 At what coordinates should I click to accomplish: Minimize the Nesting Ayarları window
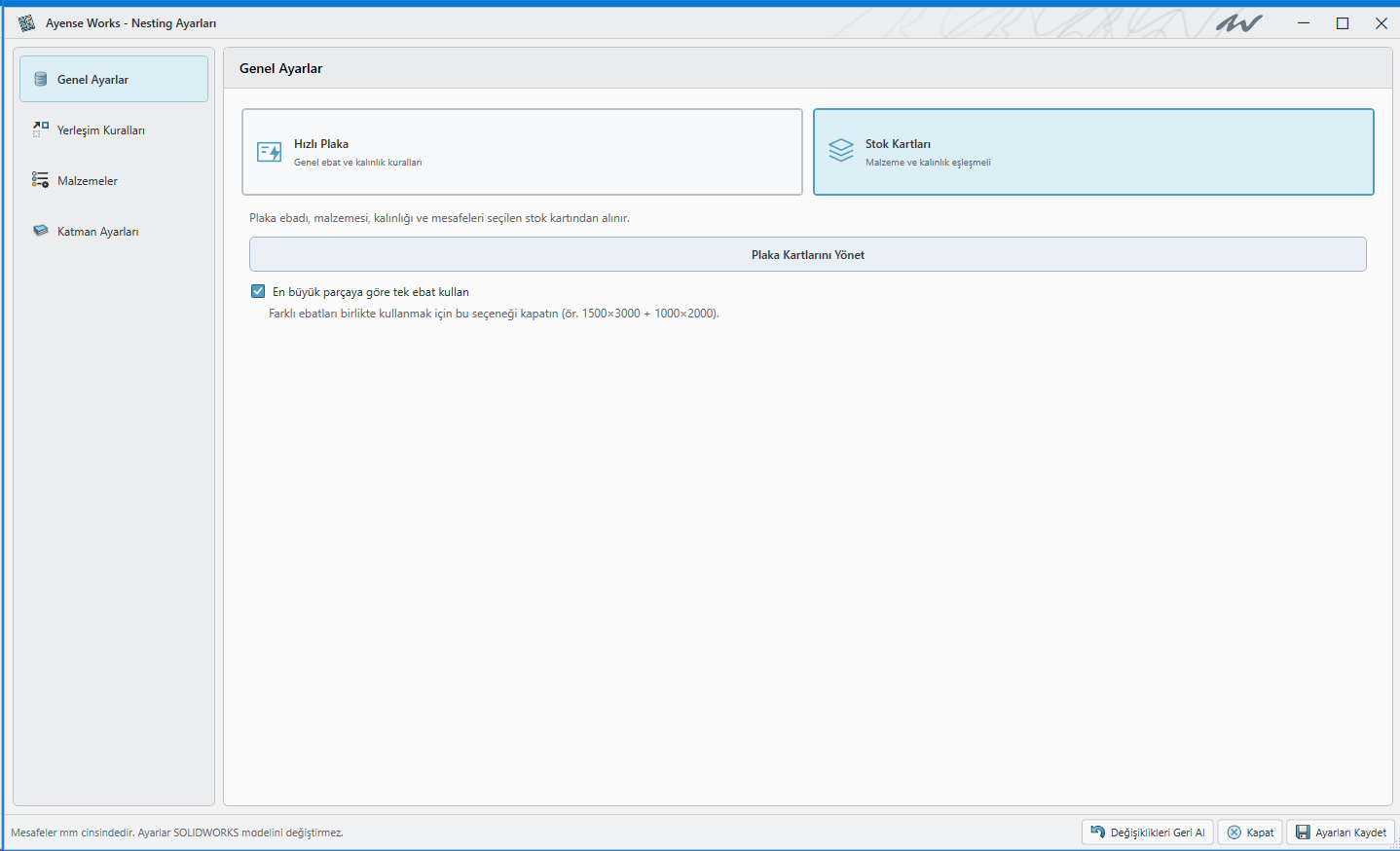(x=1304, y=23)
